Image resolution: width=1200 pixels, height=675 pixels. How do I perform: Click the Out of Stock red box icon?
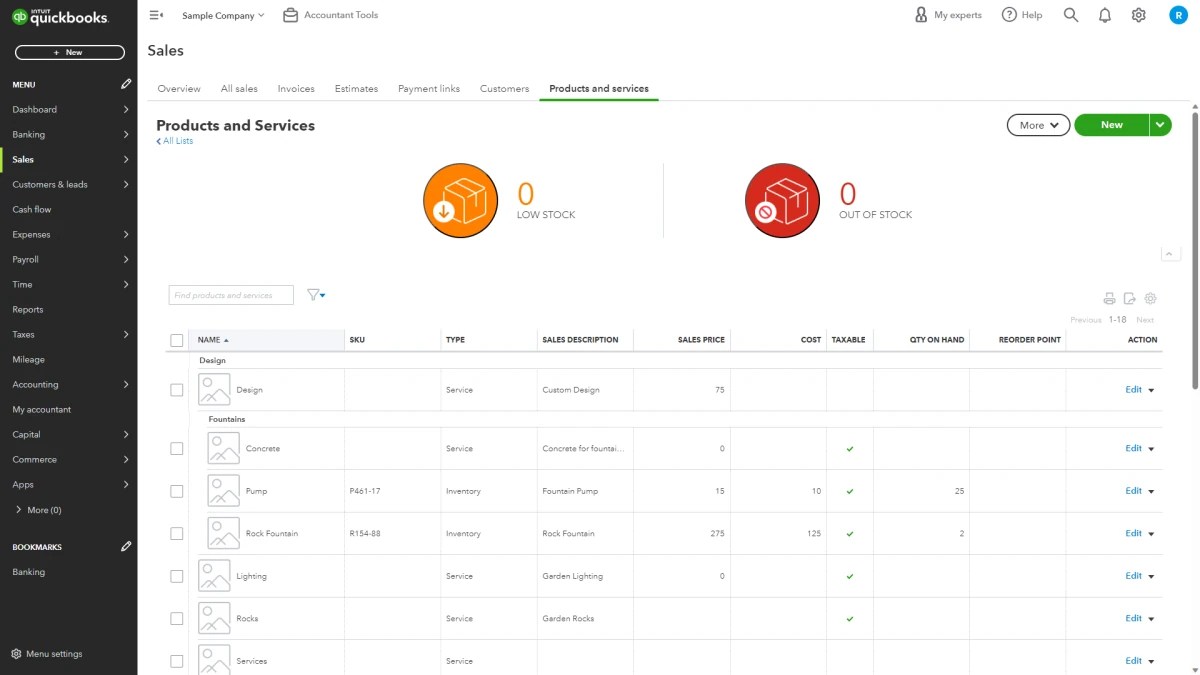(782, 200)
